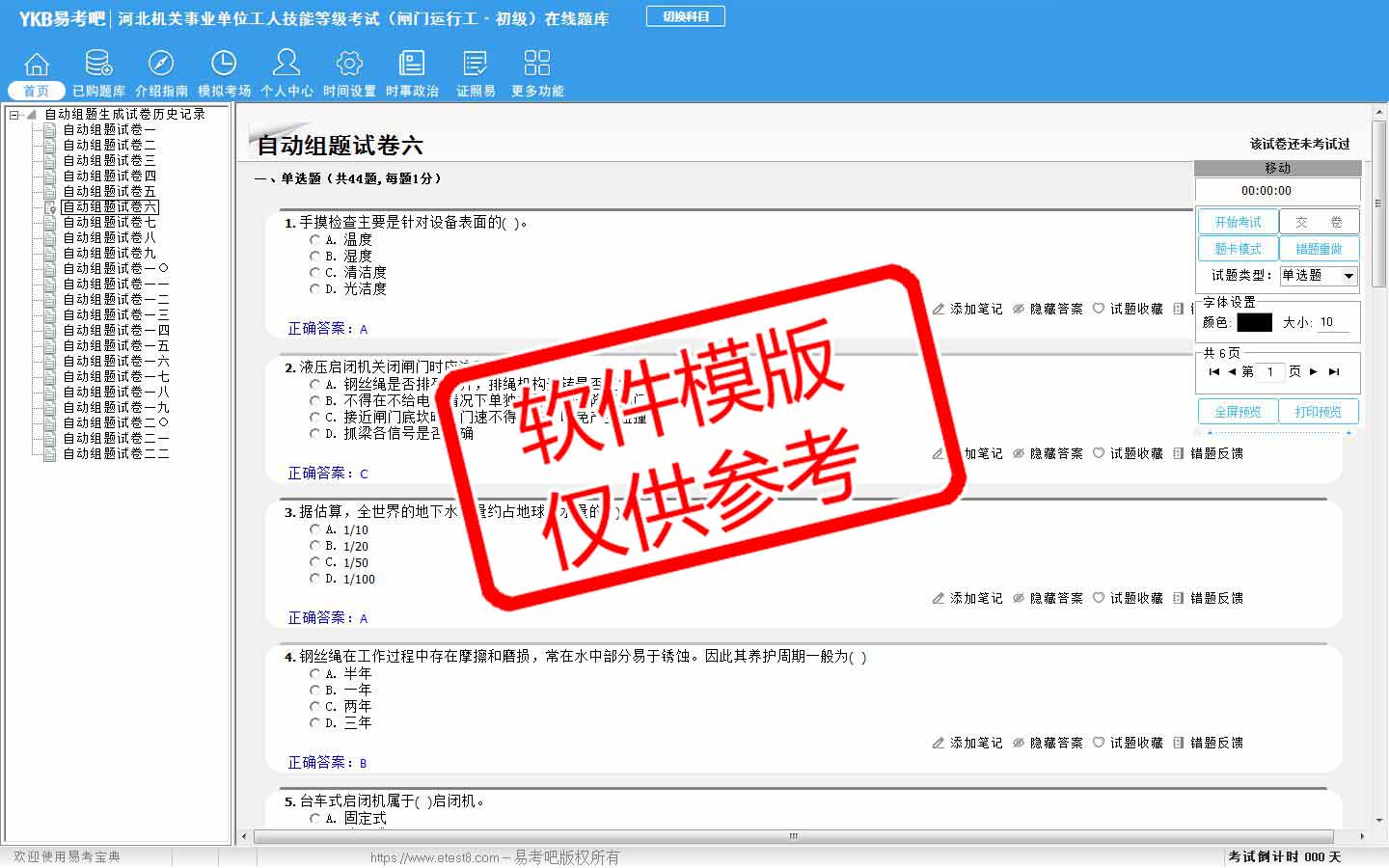Select option A 温度 for question 1

tap(314, 239)
